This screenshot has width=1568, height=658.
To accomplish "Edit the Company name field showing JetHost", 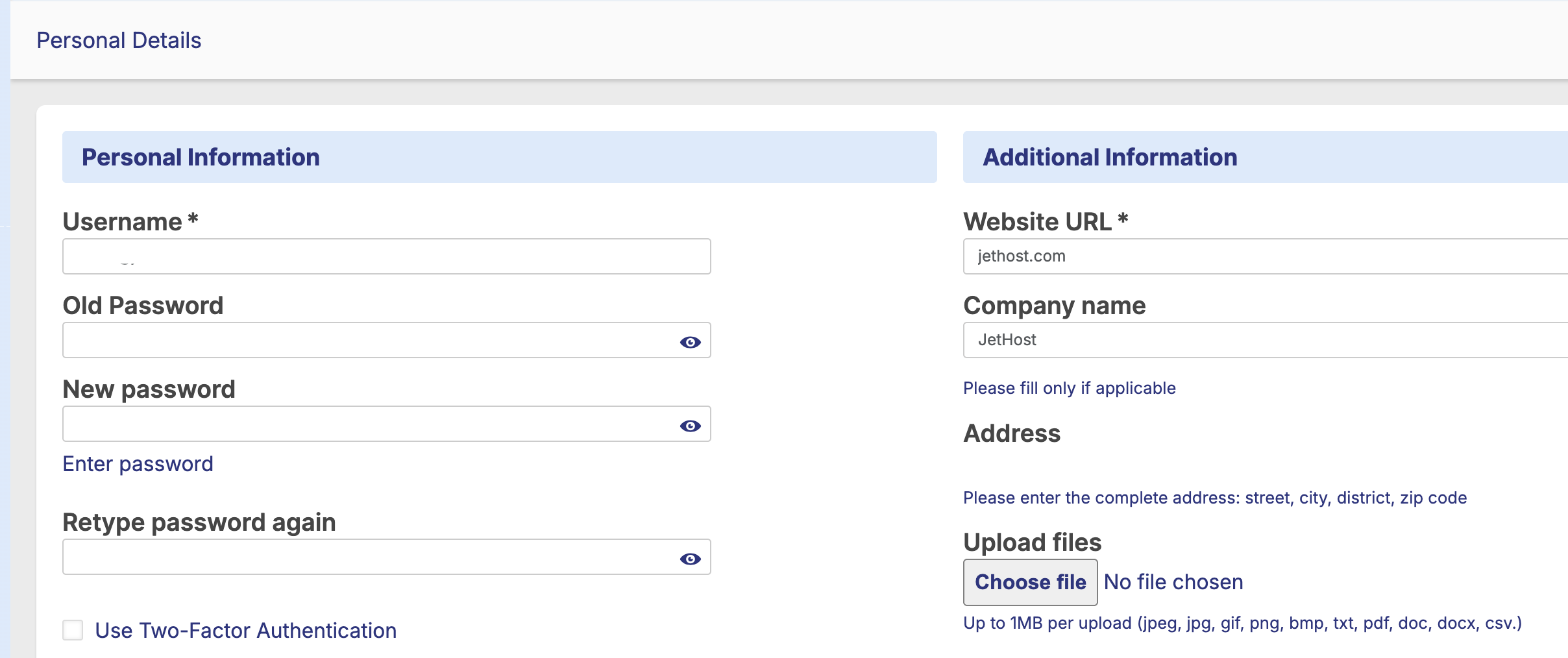I will coord(1266,340).
